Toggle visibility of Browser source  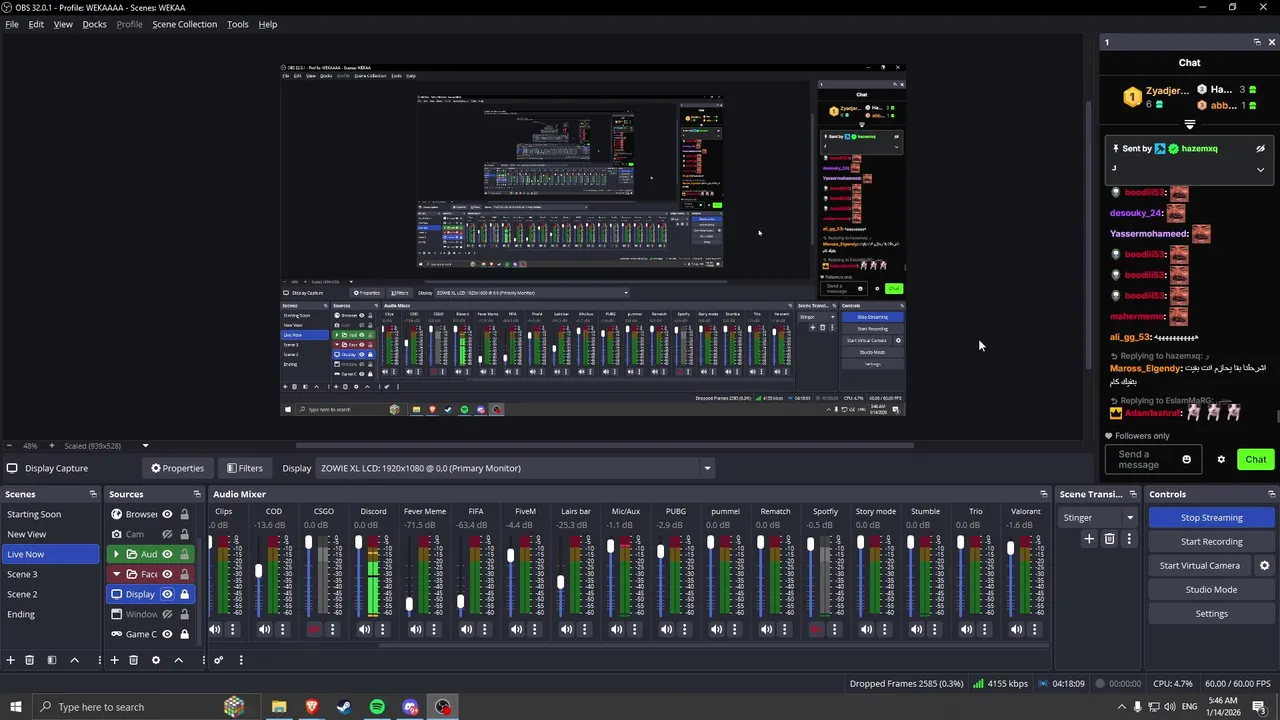click(167, 514)
